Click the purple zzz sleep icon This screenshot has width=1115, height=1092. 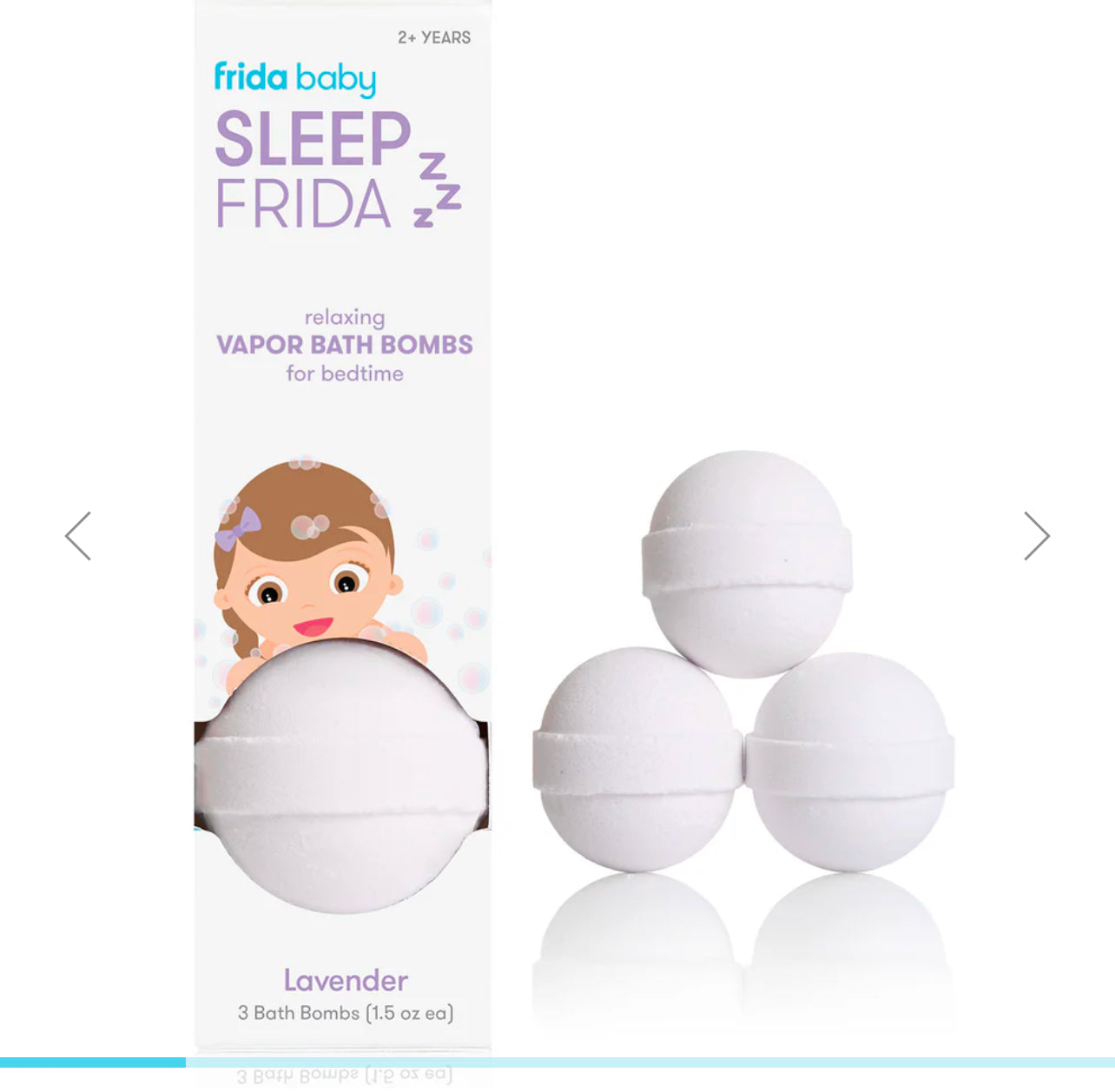point(438,189)
